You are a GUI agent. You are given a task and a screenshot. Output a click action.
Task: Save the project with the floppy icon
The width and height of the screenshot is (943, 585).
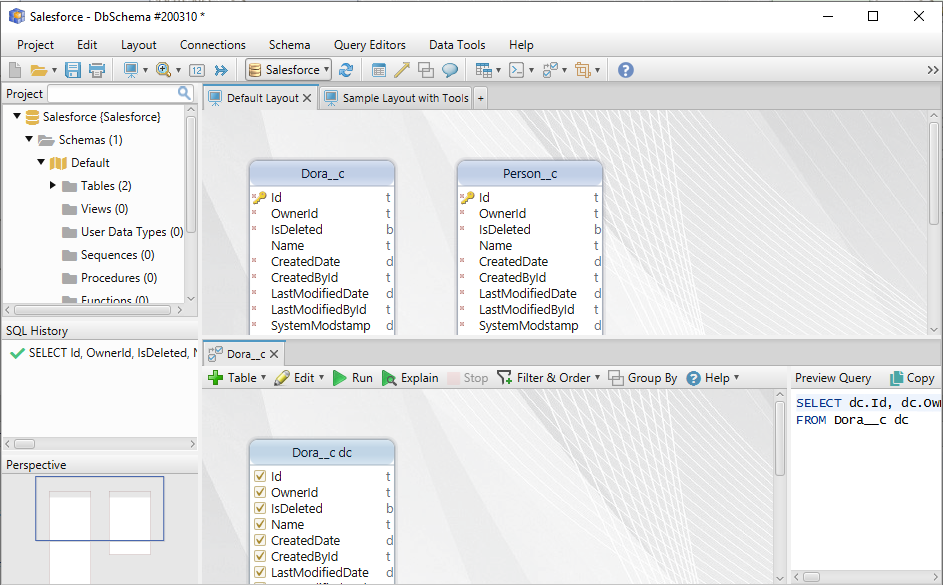[73, 70]
